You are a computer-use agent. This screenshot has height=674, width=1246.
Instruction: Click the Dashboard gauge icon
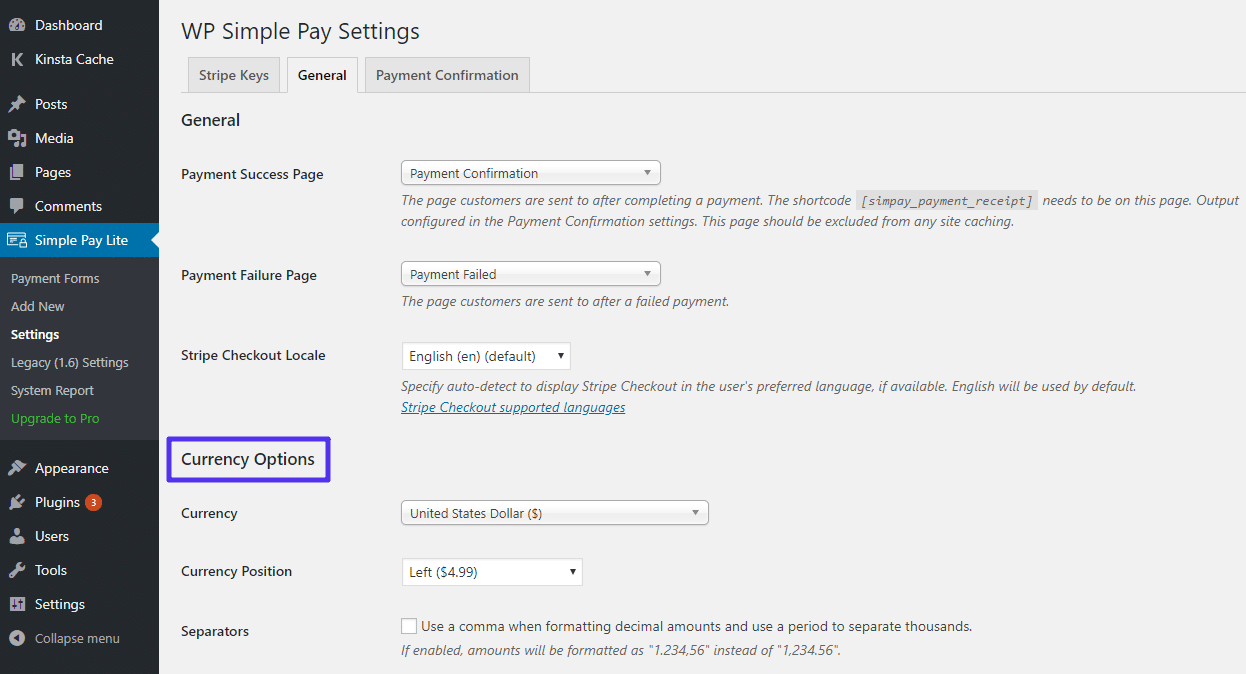click(17, 25)
